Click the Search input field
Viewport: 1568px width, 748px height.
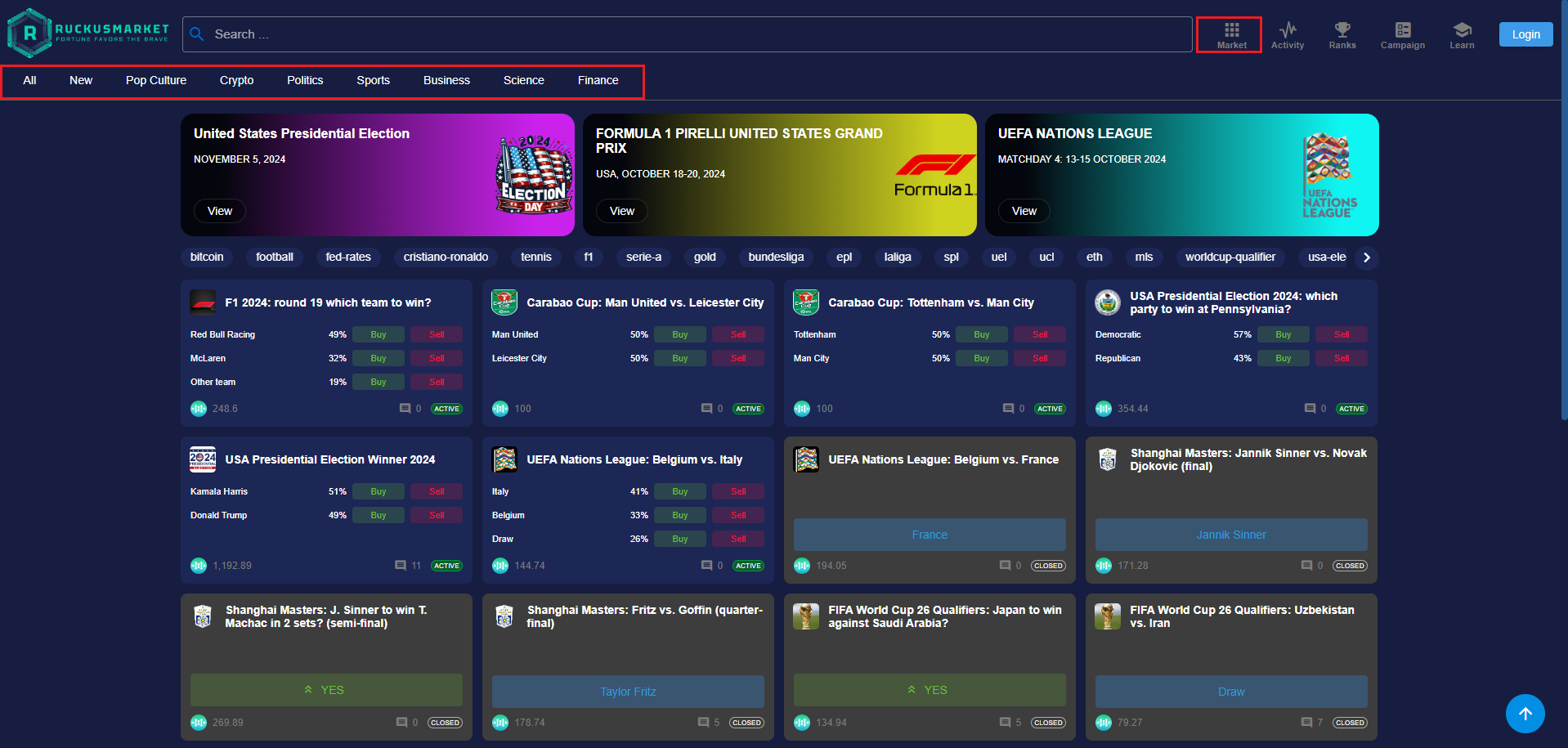coord(687,34)
